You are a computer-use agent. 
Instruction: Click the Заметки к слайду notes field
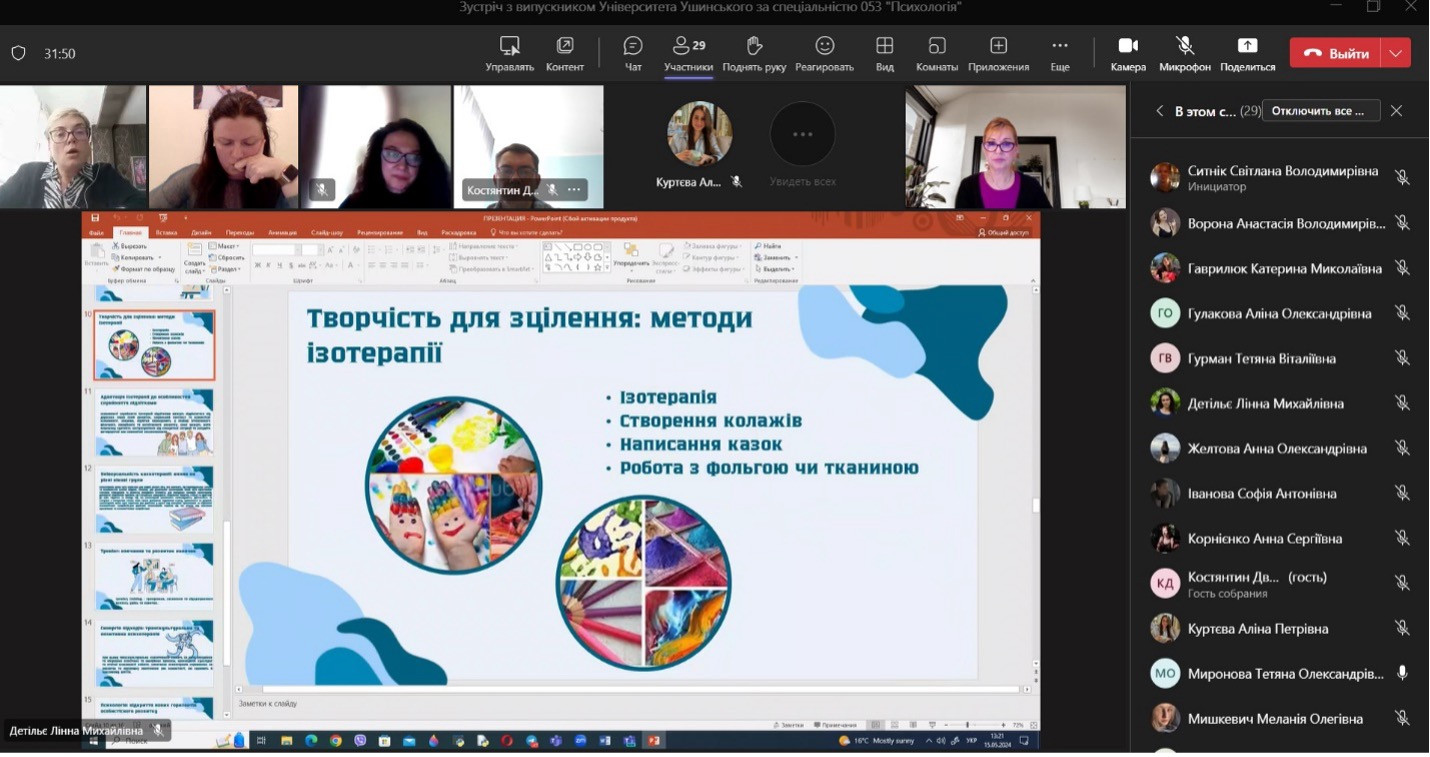[x=636, y=704]
